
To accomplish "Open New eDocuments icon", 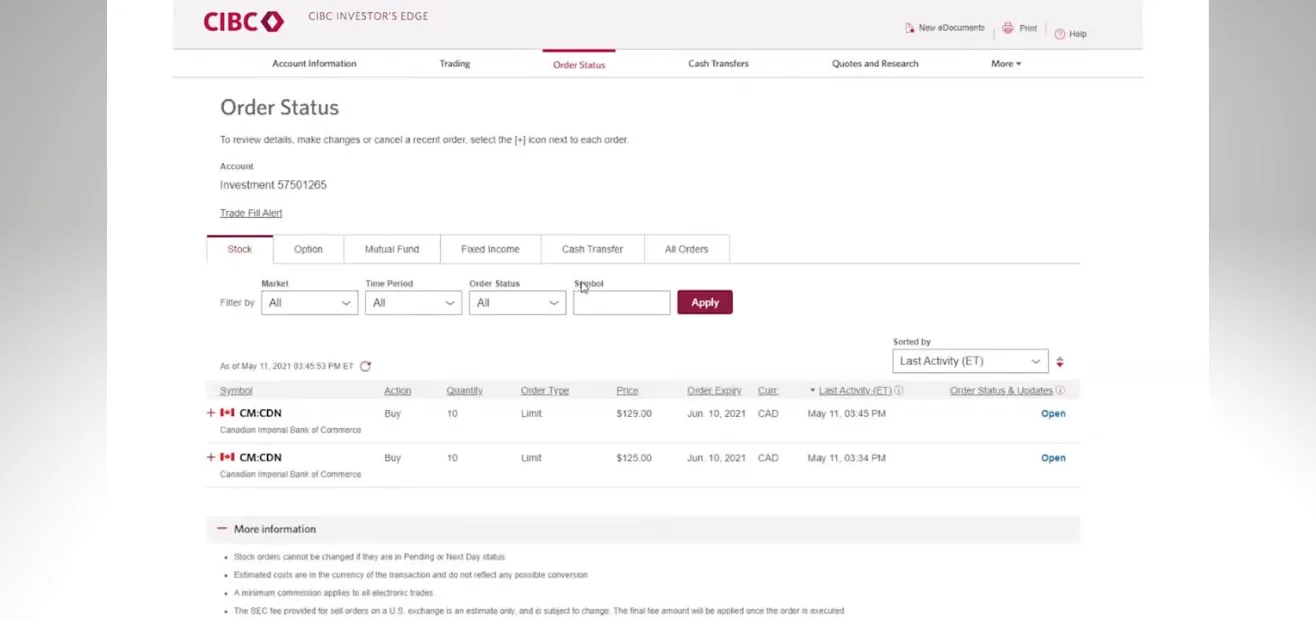I will pos(910,28).
